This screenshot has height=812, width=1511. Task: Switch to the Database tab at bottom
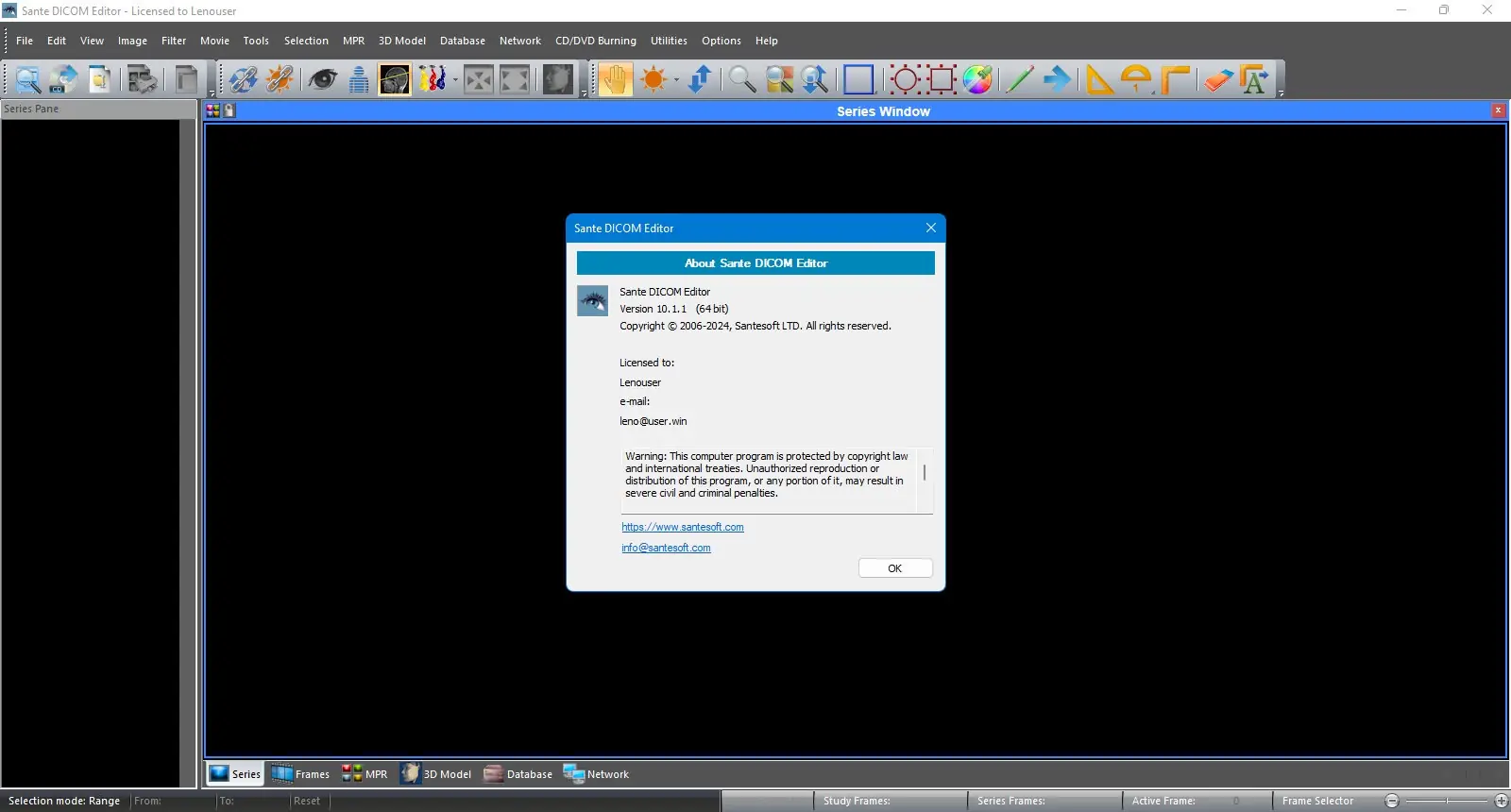[x=518, y=774]
